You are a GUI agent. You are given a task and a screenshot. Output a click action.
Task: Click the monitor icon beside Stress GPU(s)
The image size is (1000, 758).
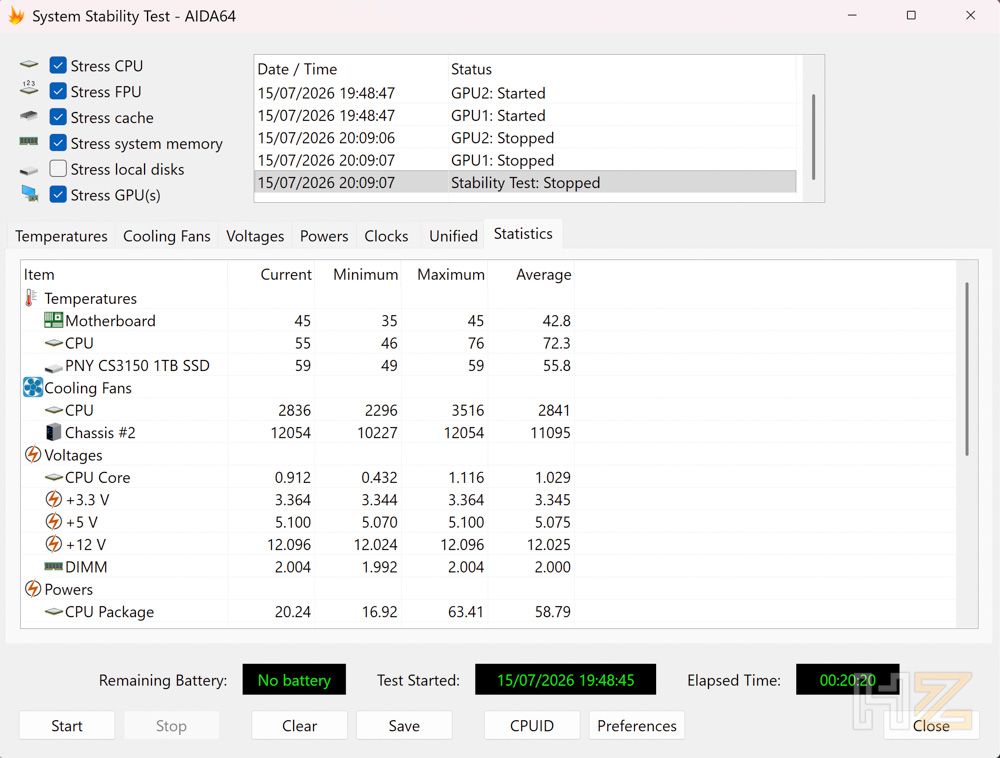pyautogui.click(x=29, y=193)
